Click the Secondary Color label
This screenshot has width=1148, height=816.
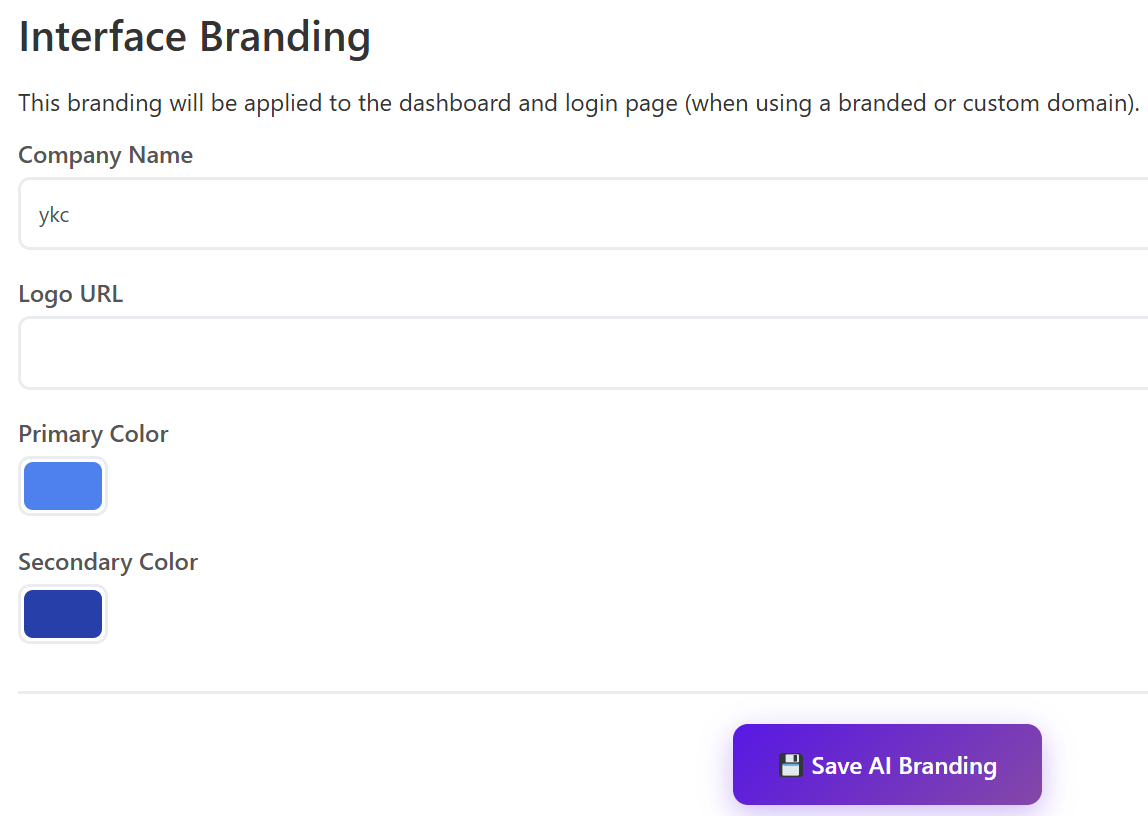pos(108,562)
